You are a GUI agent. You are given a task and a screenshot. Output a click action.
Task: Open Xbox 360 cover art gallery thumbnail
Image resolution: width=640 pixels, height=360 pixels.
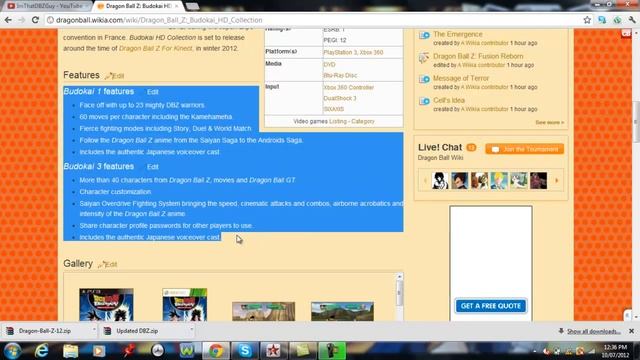click(x=184, y=304)
